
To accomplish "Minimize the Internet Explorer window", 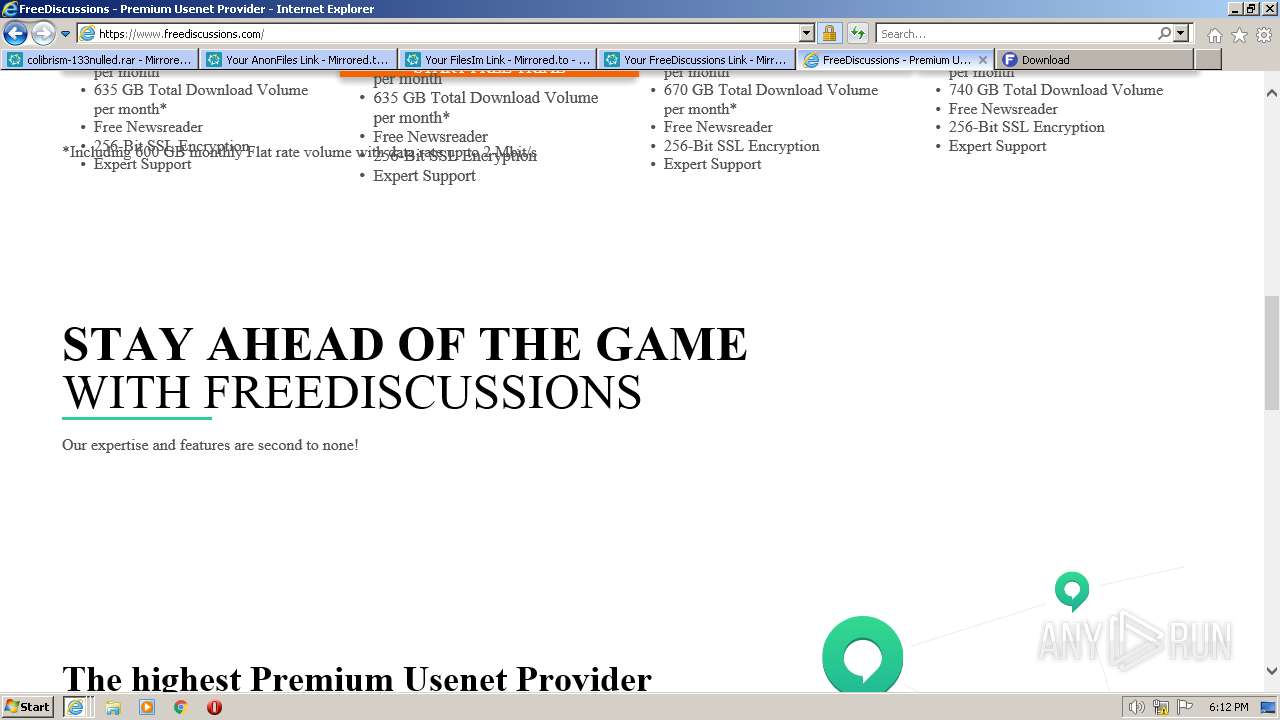I will pos(1233,9).
